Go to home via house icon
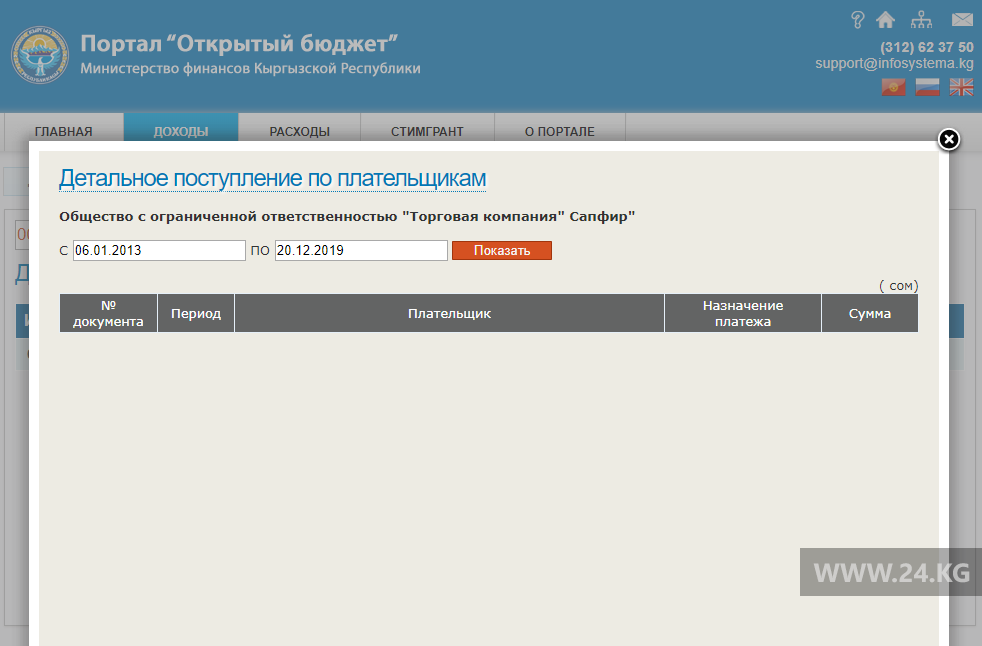Viewport: 982px width, 646px height. coord(885,20)
